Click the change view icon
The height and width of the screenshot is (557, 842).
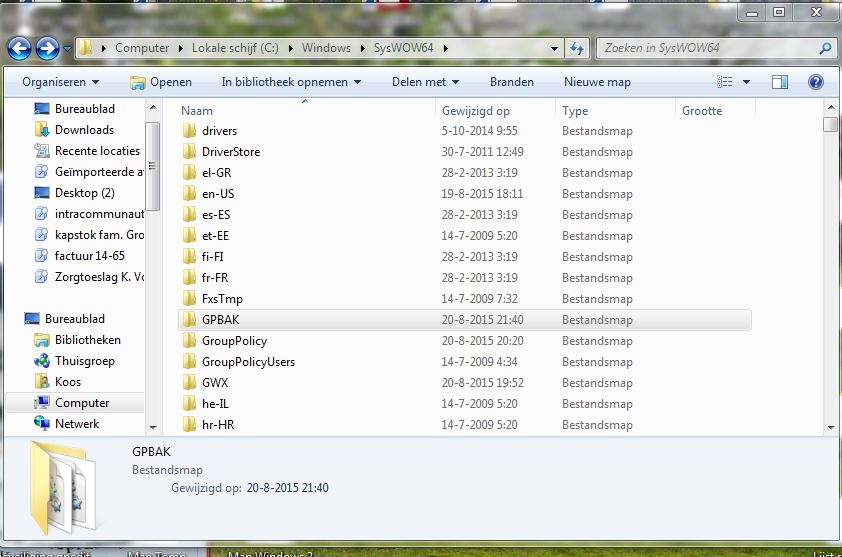pos(724,82)
